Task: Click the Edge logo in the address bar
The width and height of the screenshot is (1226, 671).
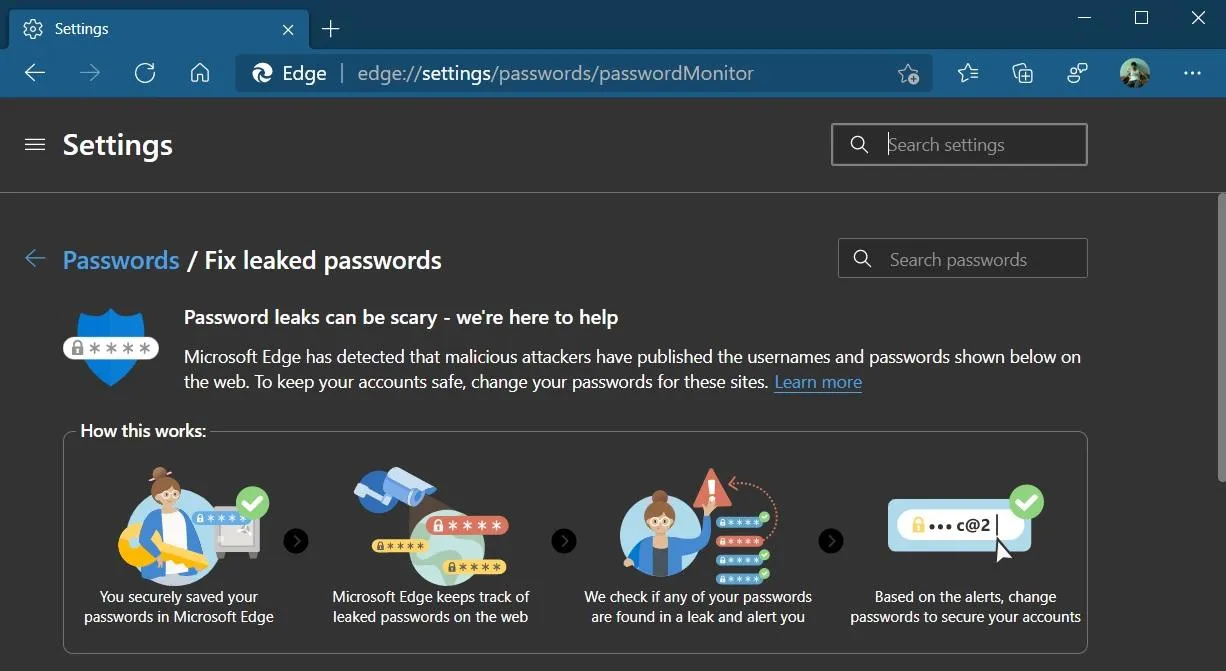Action: (x=262, y=72)
